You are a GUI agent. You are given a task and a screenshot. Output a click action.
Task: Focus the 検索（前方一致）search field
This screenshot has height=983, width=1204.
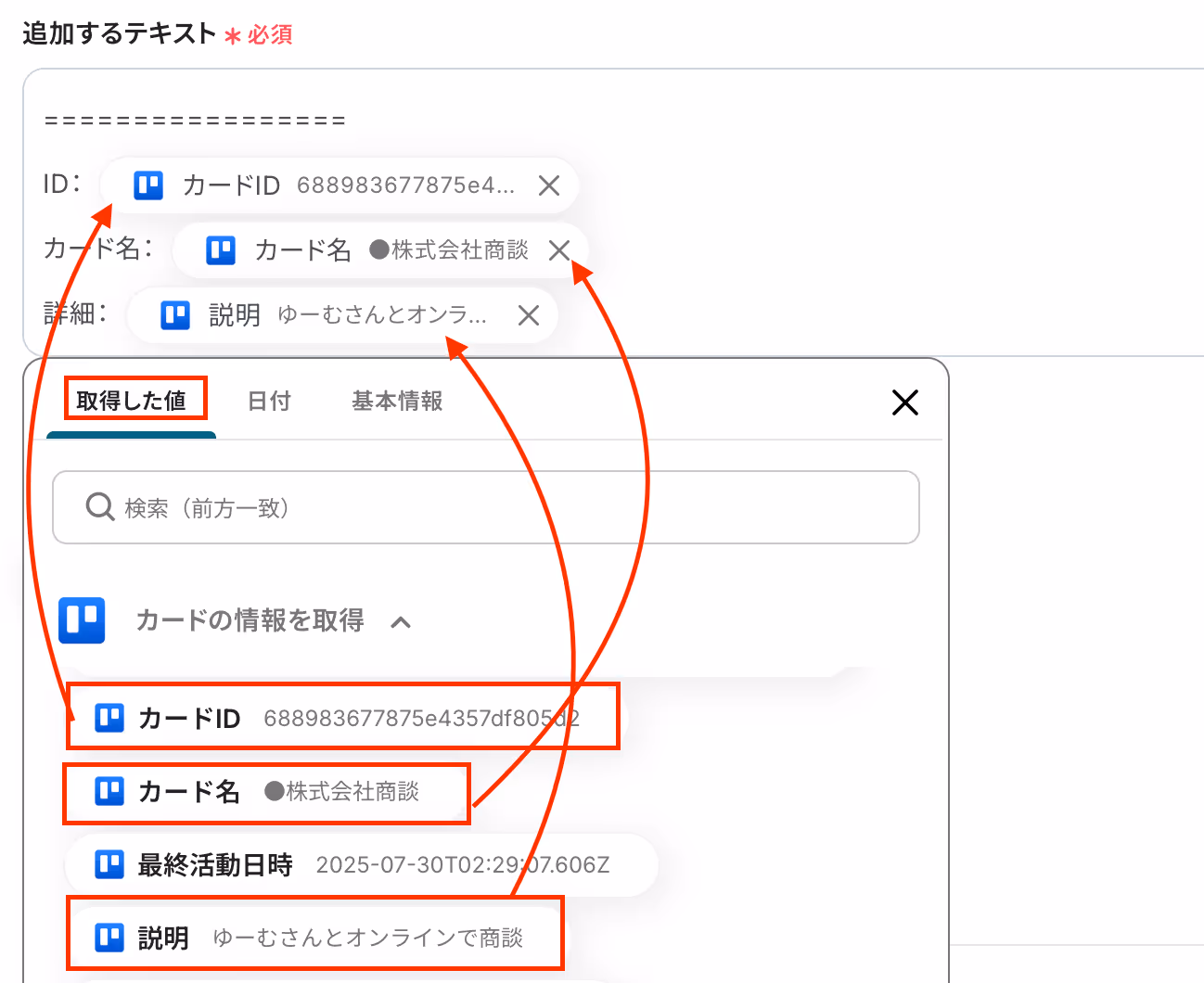pos(486,507)
